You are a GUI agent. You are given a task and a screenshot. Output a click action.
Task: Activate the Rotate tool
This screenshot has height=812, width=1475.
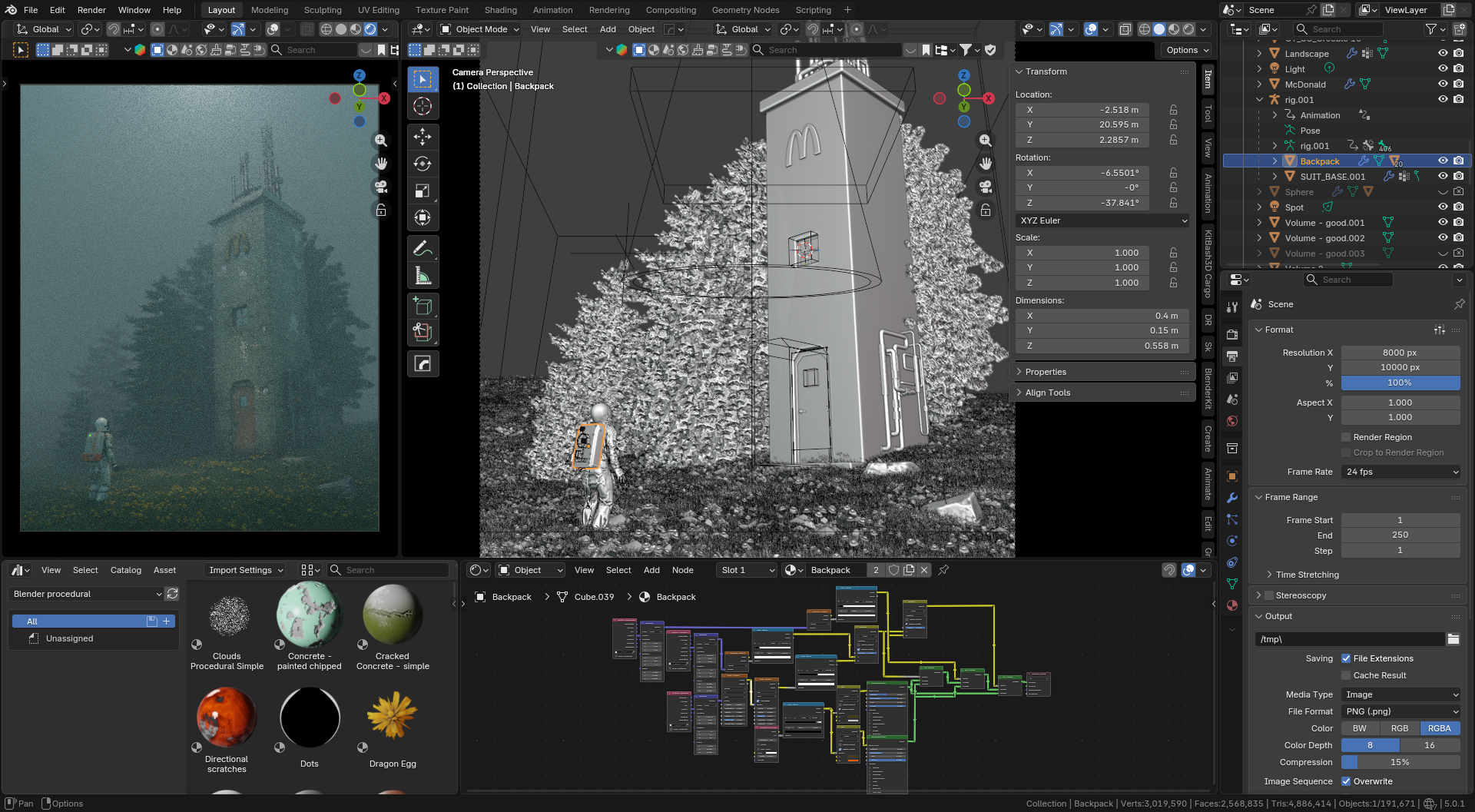(x=422, y=164)
